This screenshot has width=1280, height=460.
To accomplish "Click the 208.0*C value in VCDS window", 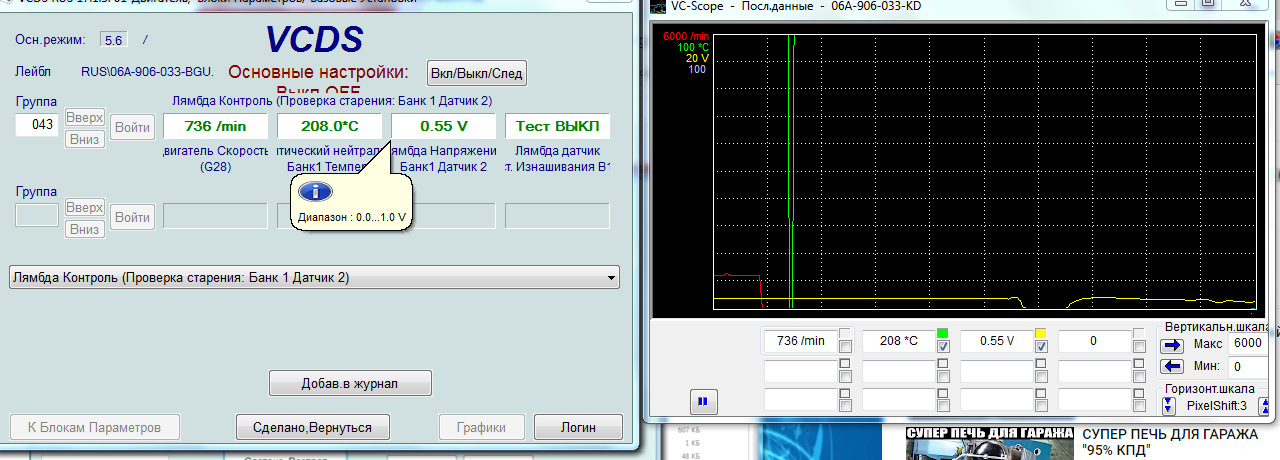I will (x=329, y=126).
